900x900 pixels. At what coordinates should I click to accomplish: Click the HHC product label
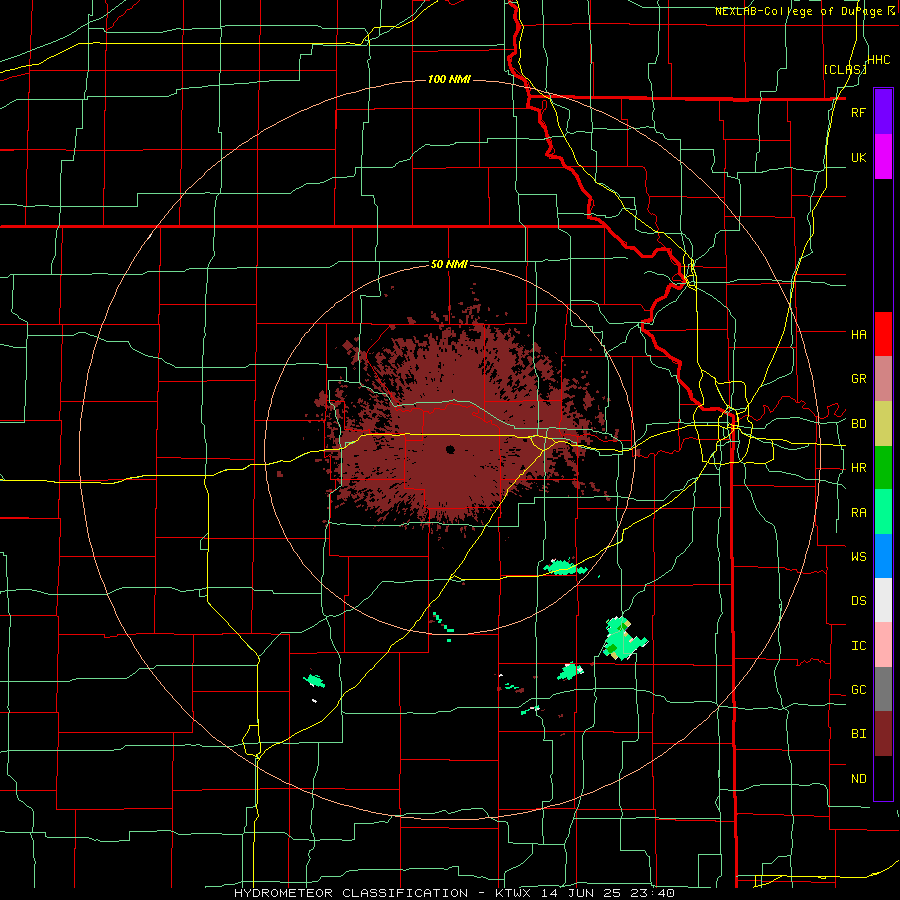pyautogui.click(x=879, y=60)
